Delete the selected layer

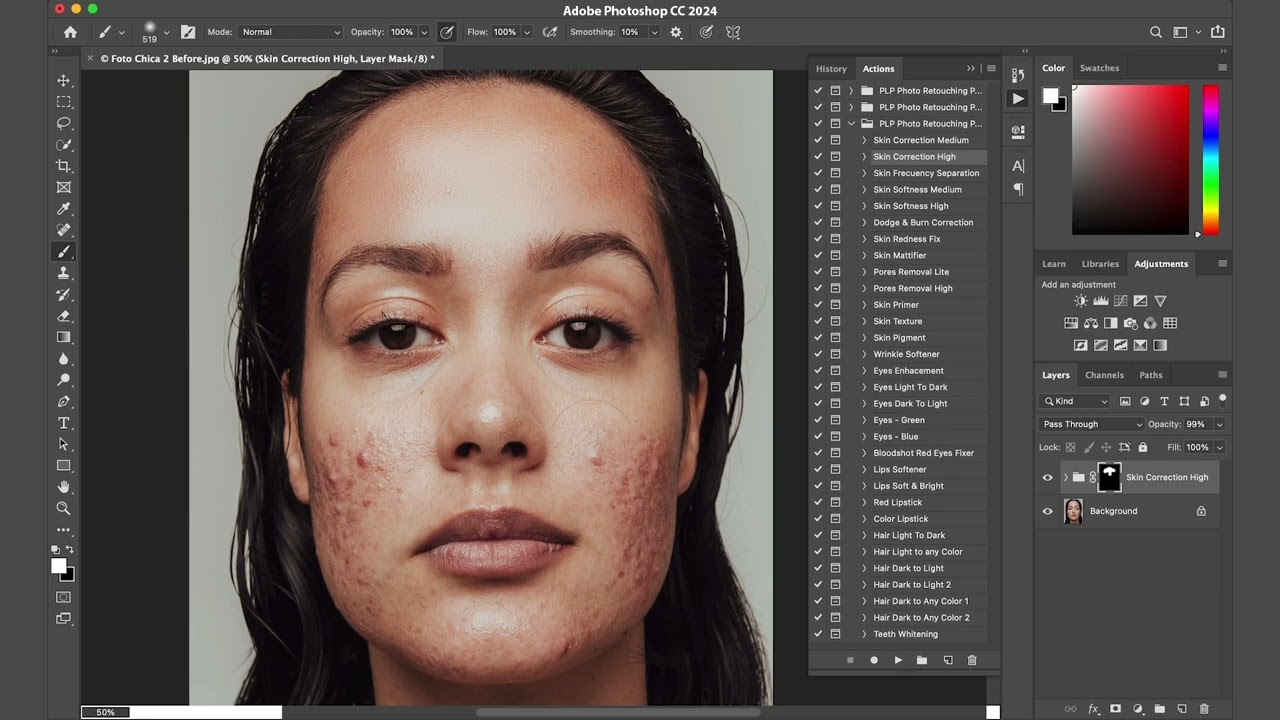(x=1204, y=709)
